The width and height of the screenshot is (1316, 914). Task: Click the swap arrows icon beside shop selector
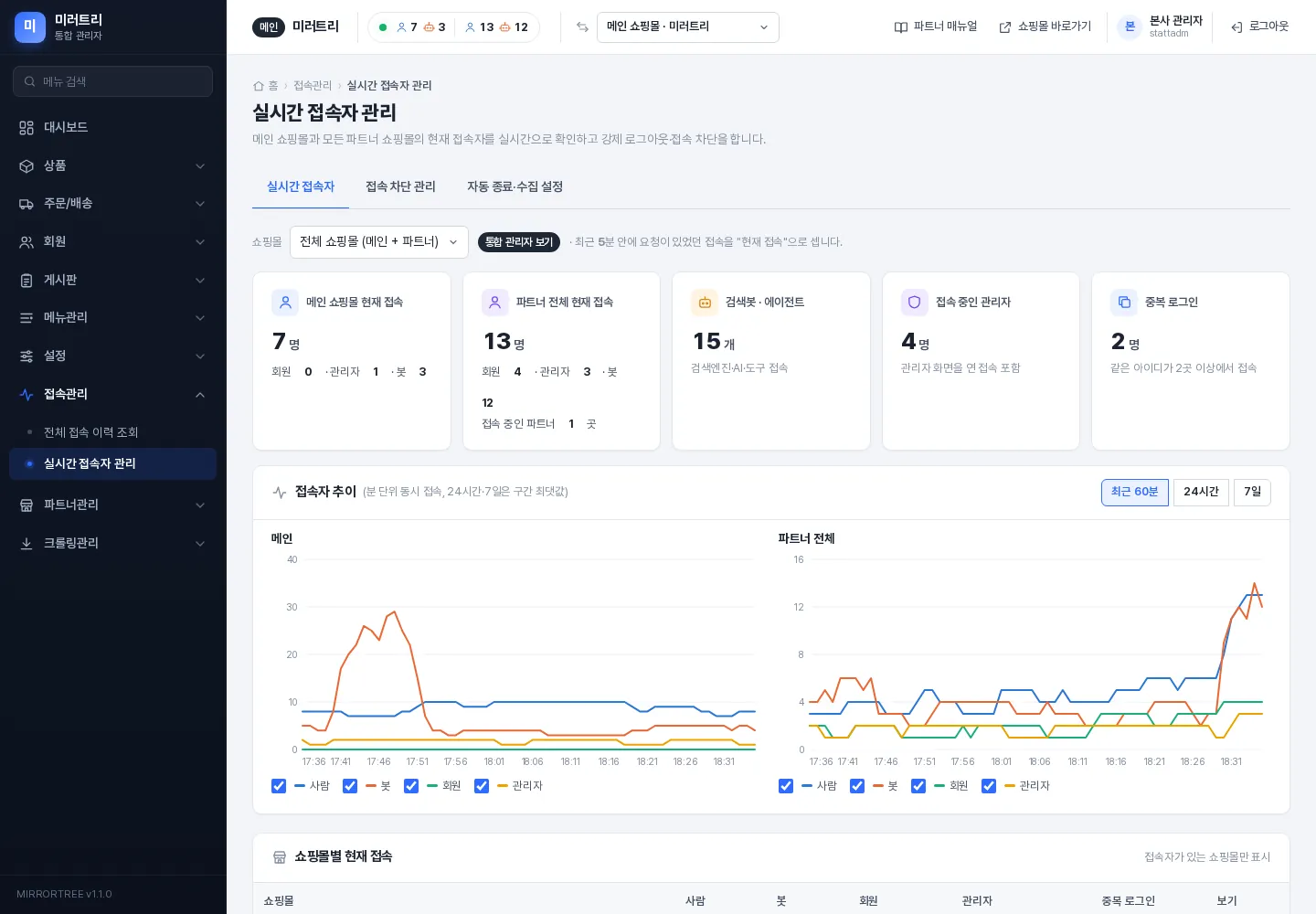click(x=582, y=27)
